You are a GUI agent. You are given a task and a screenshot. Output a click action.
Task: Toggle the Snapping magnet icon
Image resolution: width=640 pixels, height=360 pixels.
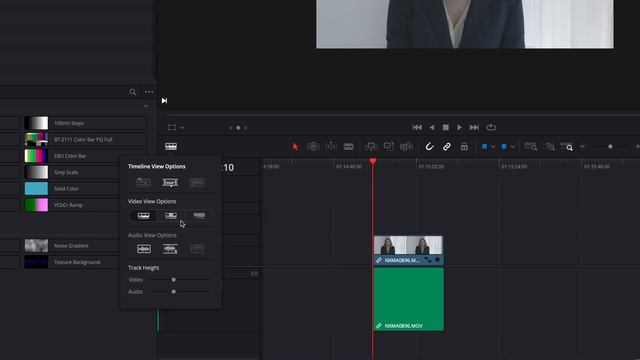[429, 147]
